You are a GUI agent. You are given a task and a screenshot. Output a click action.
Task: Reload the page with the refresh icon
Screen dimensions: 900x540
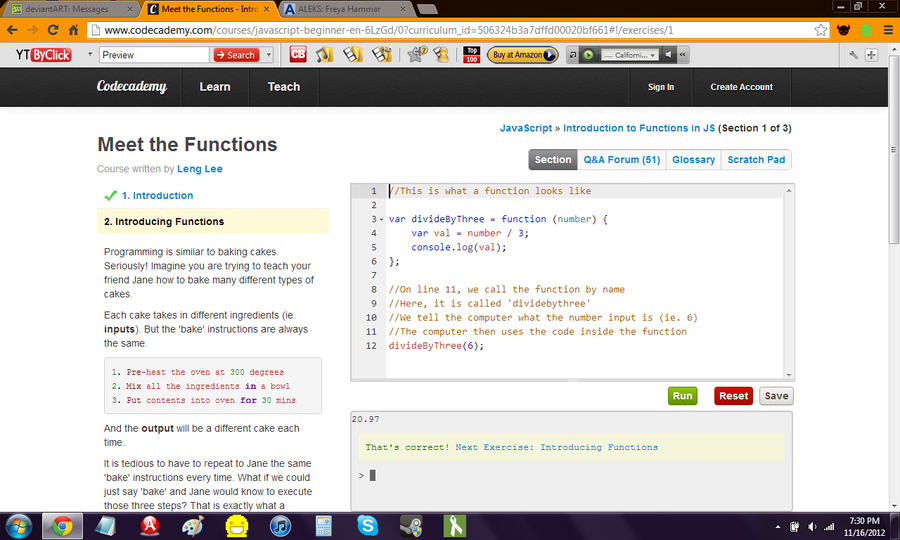[53, 30]
